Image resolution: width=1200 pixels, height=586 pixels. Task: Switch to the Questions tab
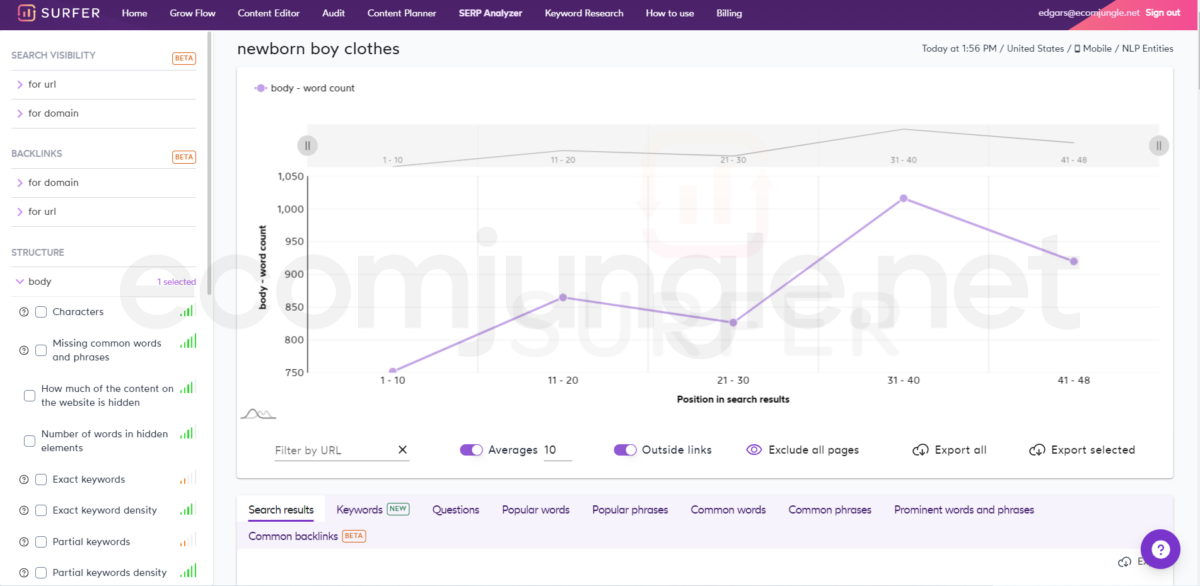coord(455,510)
